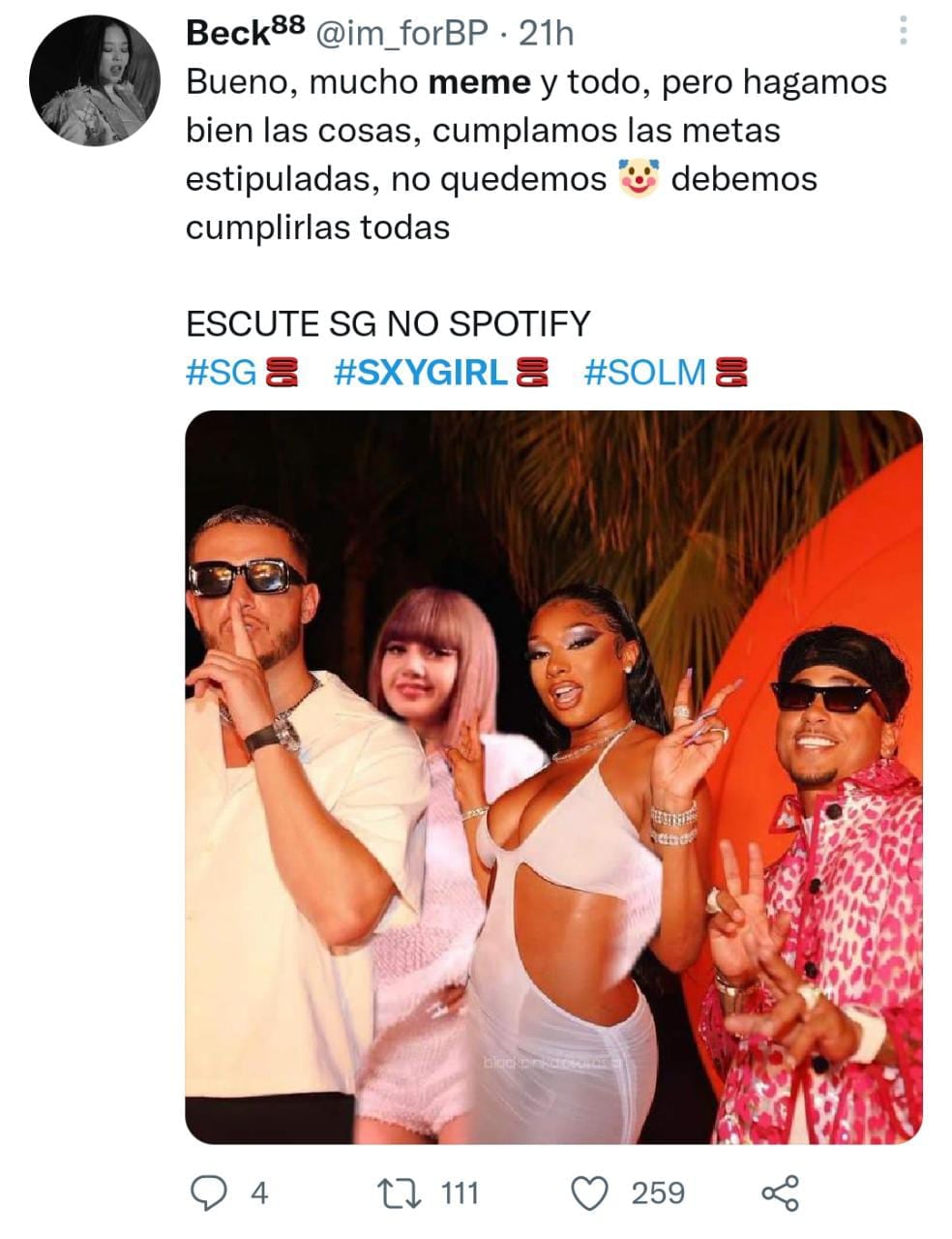View the 111 retweet count

click(460, 1194)
